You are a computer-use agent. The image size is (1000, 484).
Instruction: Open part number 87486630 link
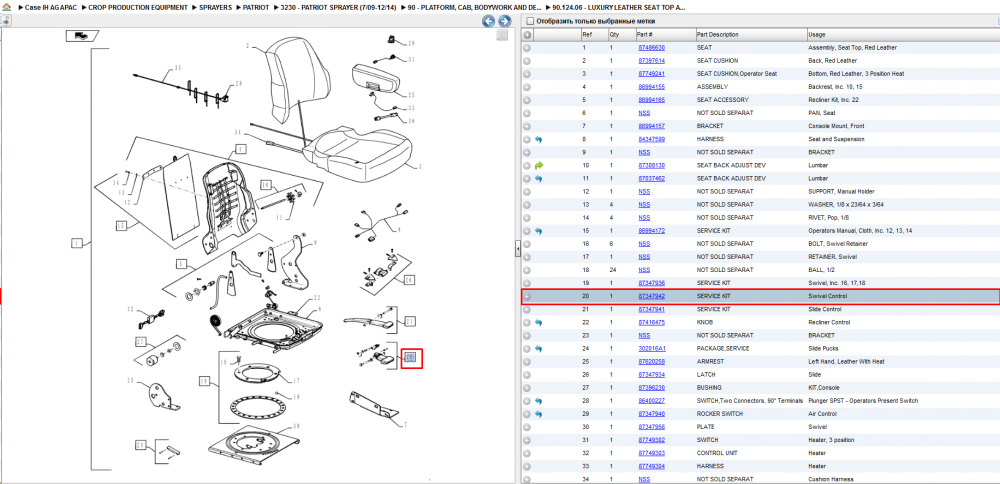(x=652, y=48)
